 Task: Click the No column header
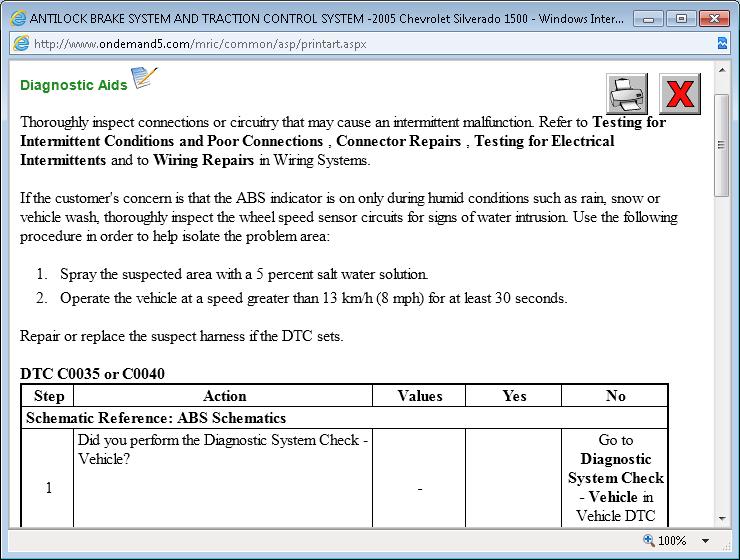[616, 396]
